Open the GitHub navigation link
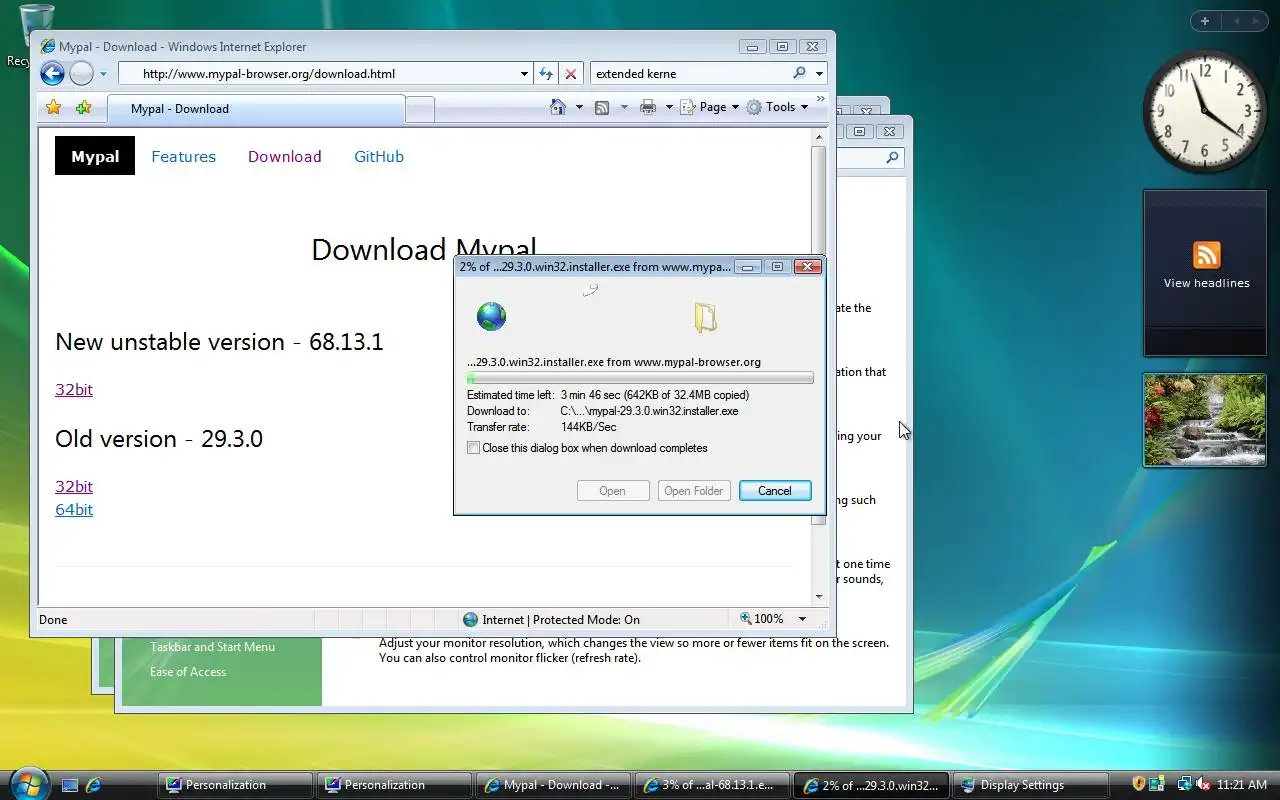Image resolution: width=1280 pixels, height=800 pixels. (379, 156)
